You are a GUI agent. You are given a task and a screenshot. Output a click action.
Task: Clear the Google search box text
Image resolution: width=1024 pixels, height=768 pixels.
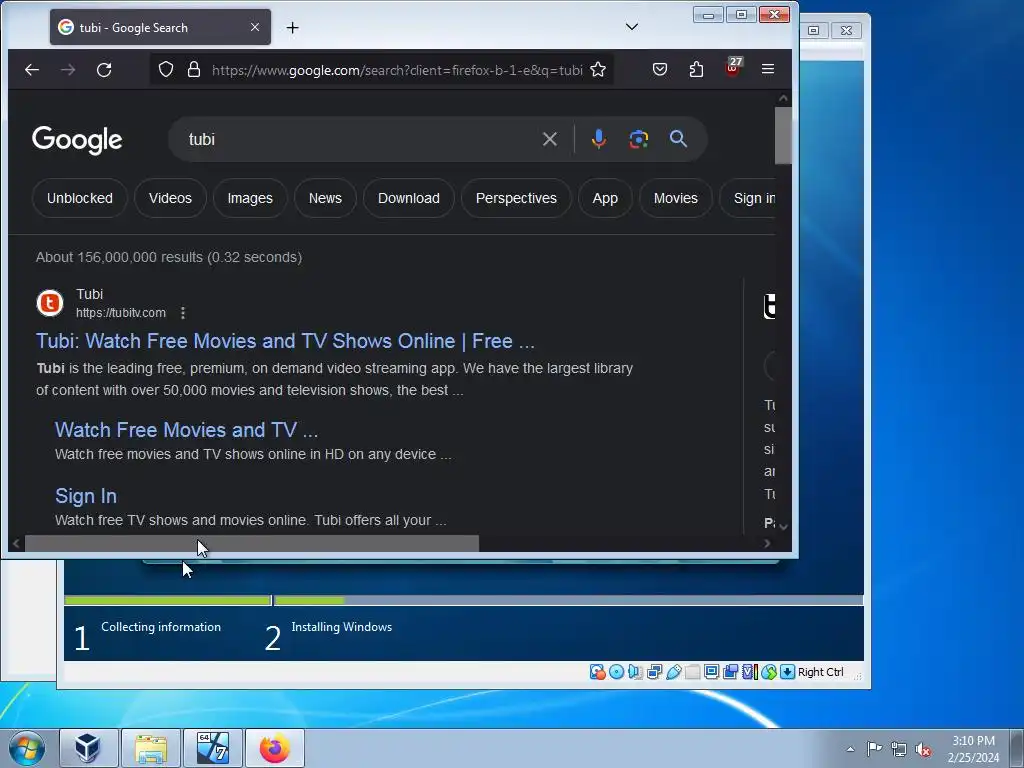pos(550,139)
